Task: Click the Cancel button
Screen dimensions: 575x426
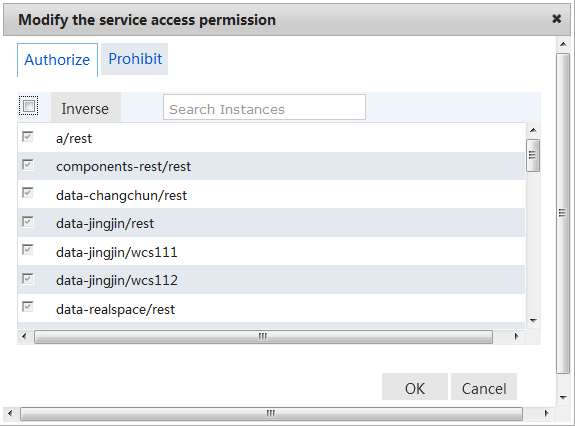Action: [484, 387]
